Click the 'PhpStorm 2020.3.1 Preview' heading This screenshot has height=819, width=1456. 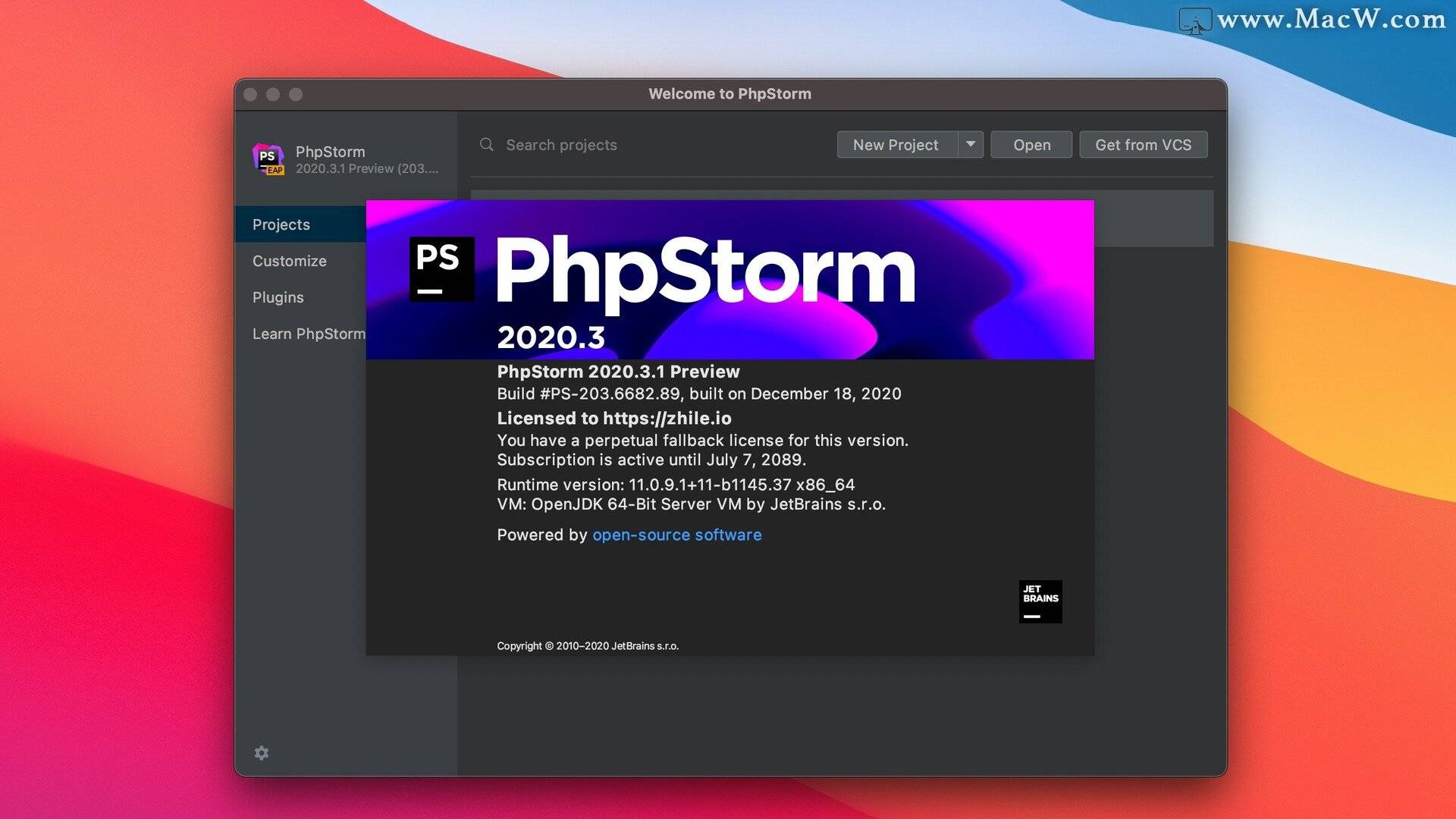tap(618, 372)
